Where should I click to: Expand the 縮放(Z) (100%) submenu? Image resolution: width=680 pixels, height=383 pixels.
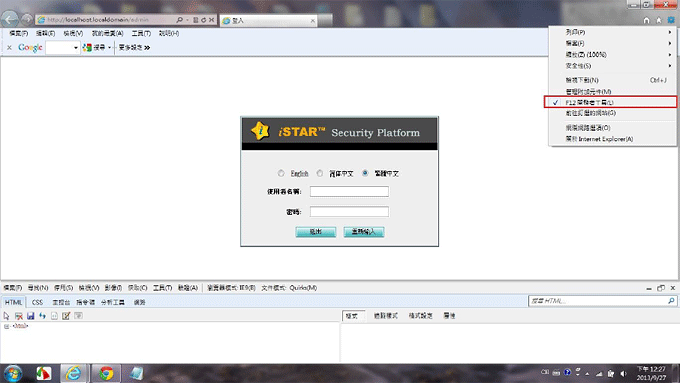point(612,55)
